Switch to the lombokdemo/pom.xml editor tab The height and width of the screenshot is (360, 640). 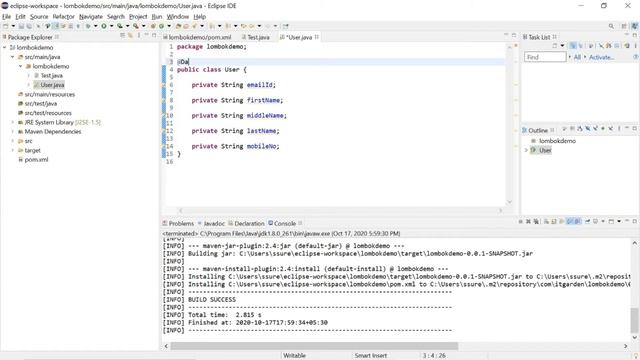coord(197,37)
